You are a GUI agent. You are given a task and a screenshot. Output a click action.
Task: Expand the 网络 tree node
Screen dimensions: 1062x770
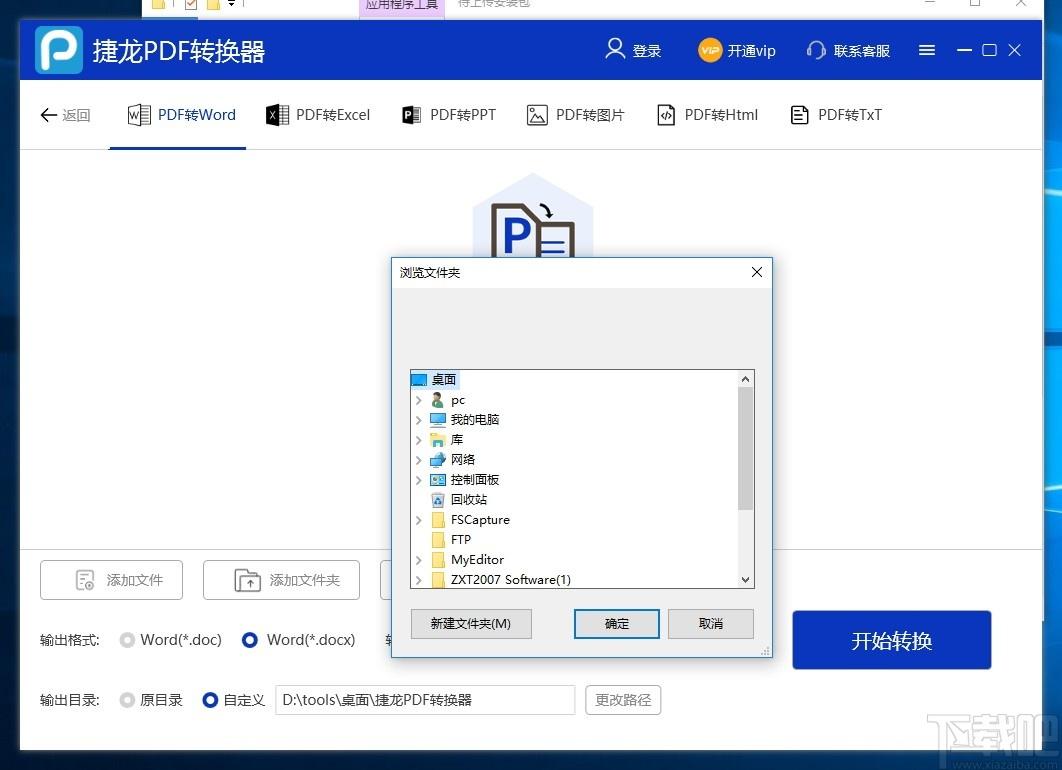(419, 460)
